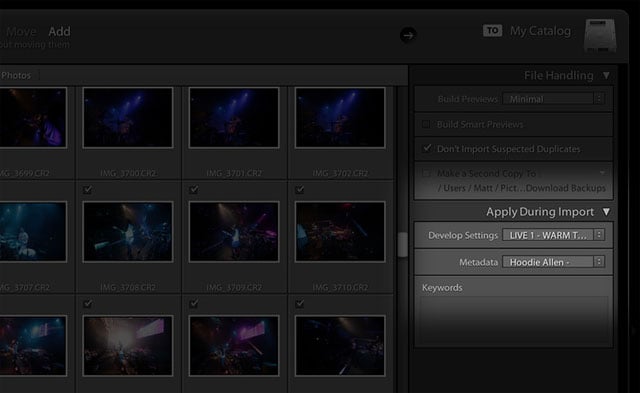Viewport: 640px width, 393px height.
Task: Collapse the Apply During Import triangle
Action: point(606,212)
